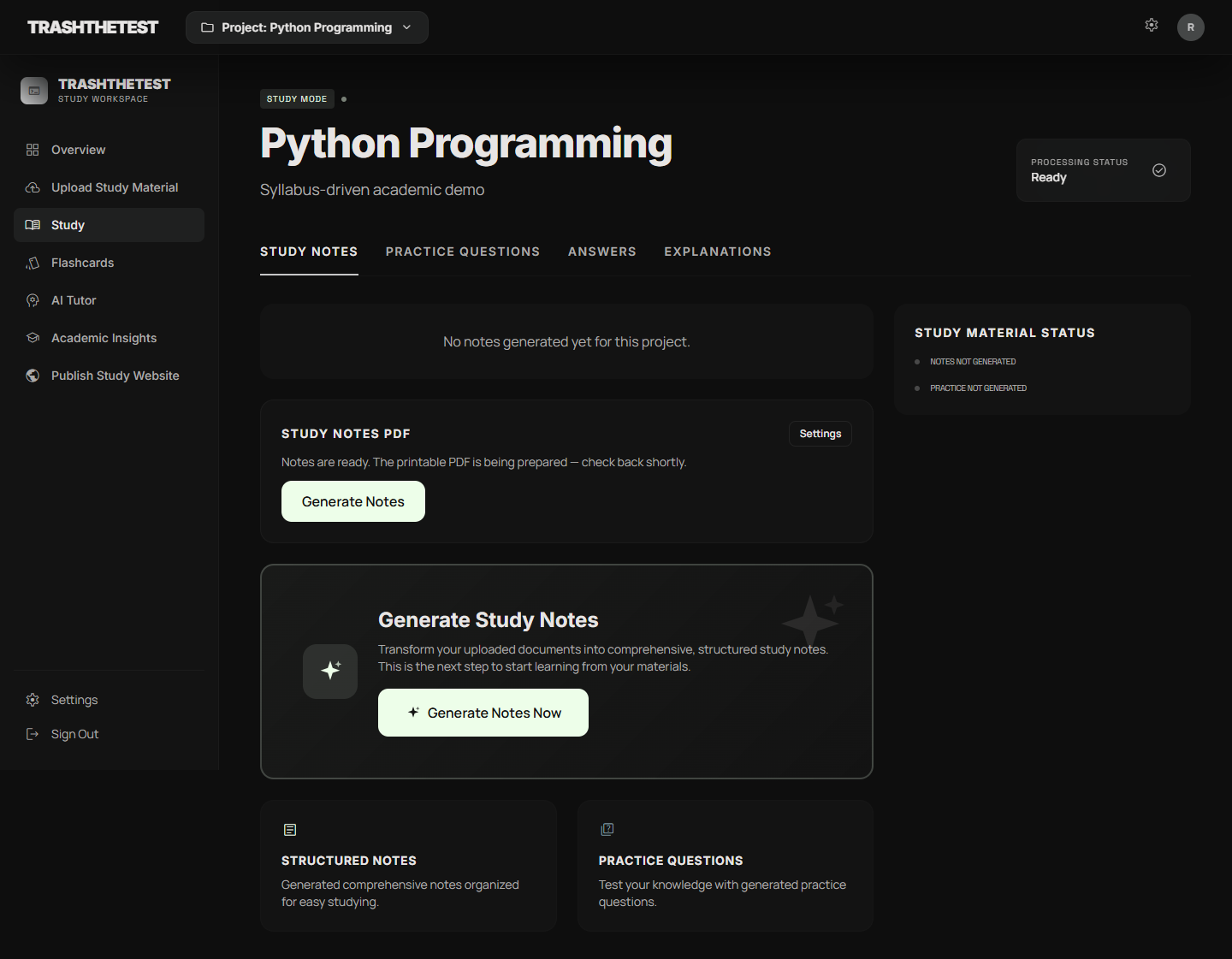Click the Structured Notes card title
This screenshot has width=1232, height=959.
click(x=349, y=861)
